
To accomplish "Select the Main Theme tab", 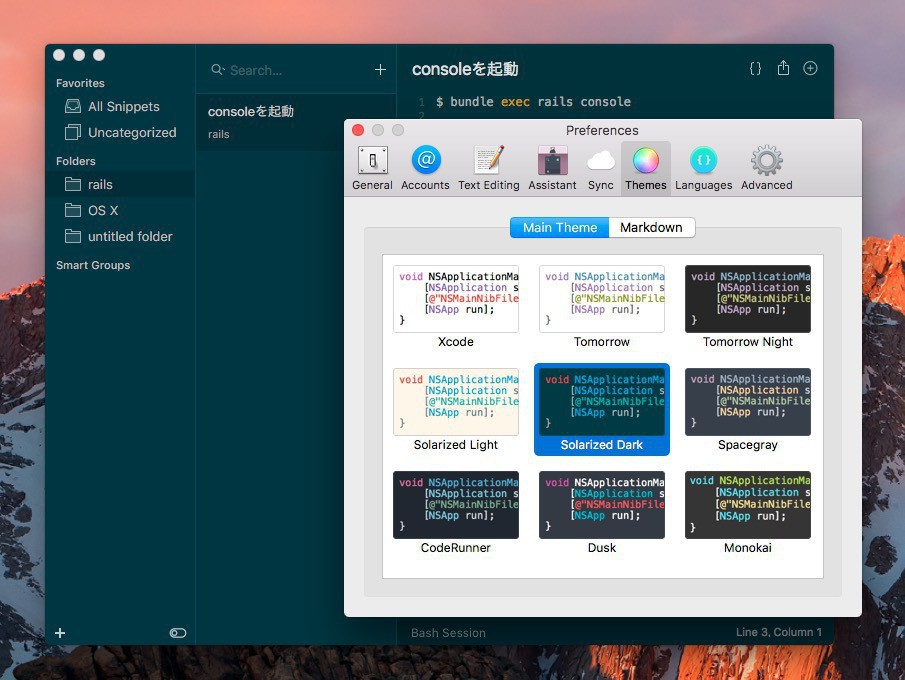I will 559,228.
